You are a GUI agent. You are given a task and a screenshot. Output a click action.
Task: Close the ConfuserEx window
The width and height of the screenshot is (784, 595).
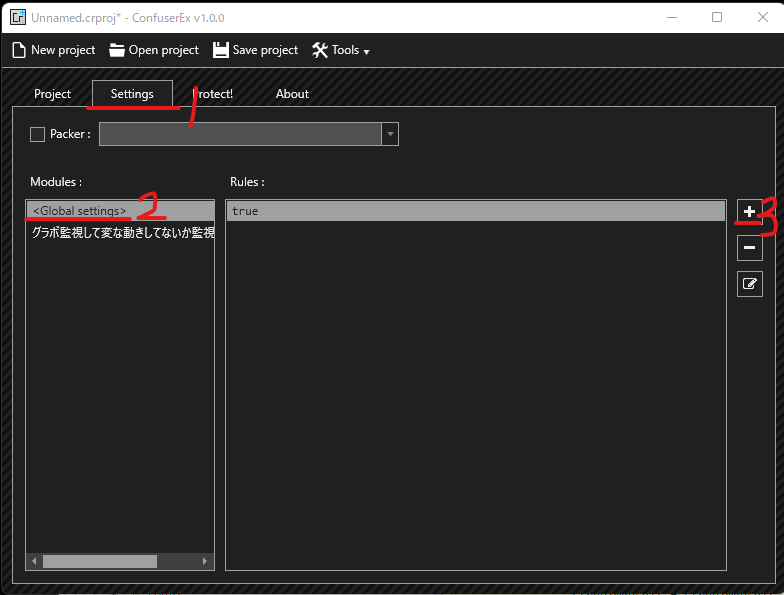(762, 18)
